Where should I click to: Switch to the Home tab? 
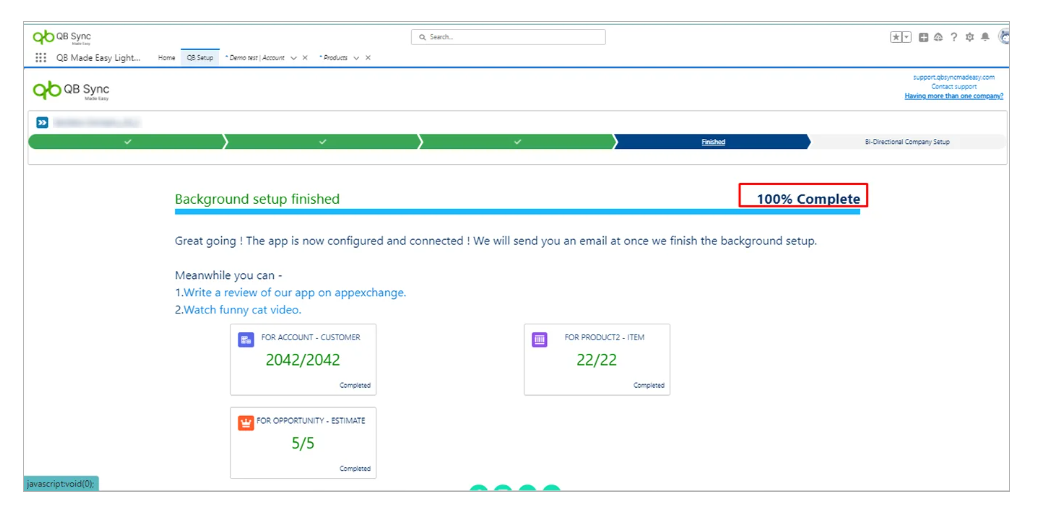[x=166, y=58]
